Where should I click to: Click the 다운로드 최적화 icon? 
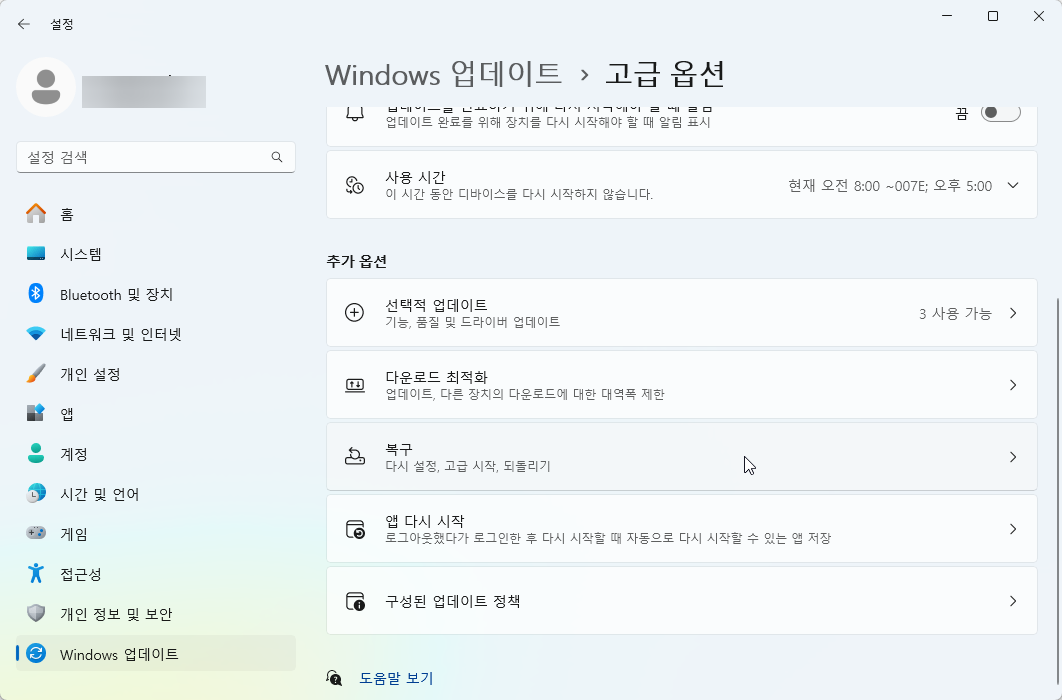[x=355, y=385]
